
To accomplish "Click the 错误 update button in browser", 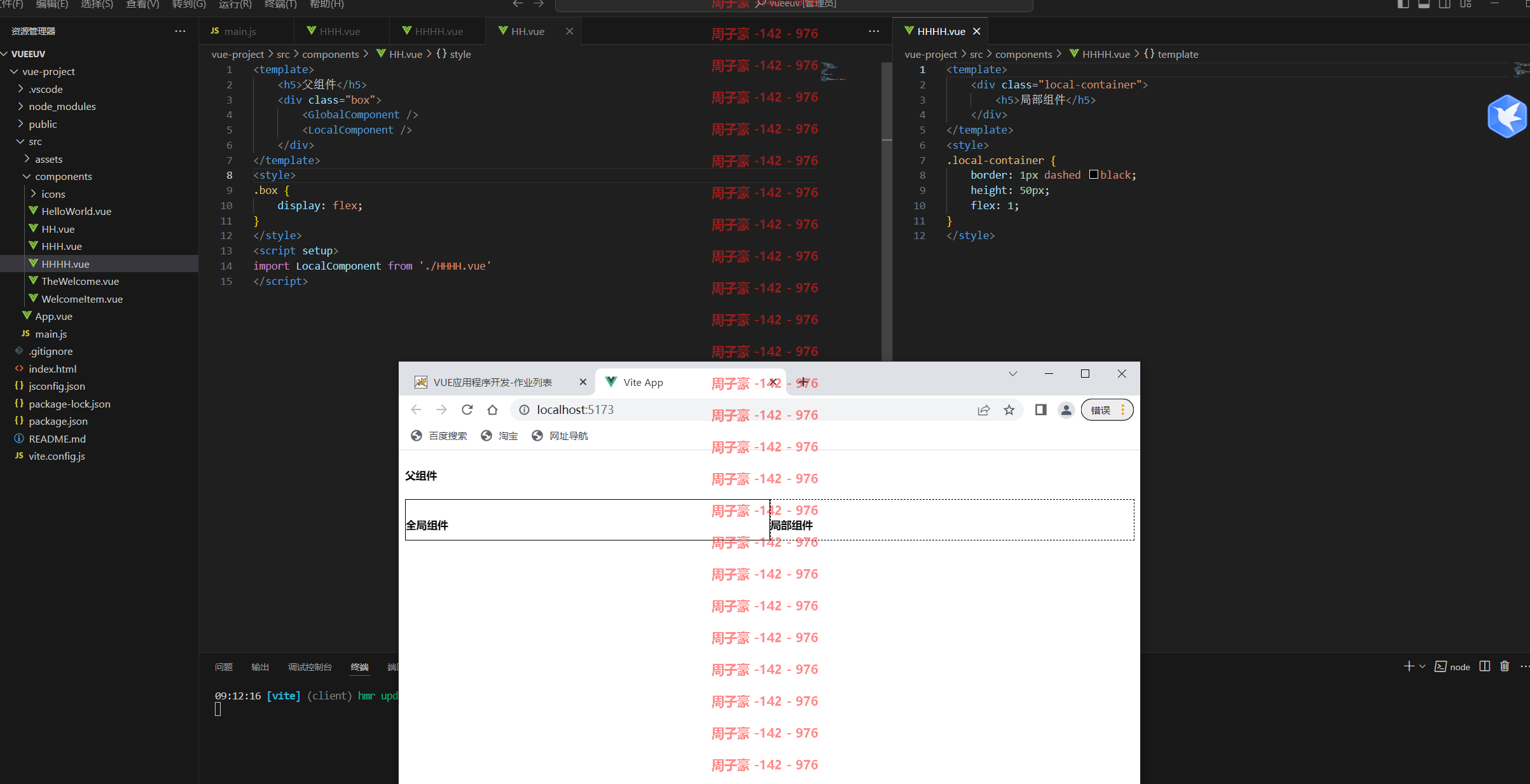I will click(x=1107, y=410).
